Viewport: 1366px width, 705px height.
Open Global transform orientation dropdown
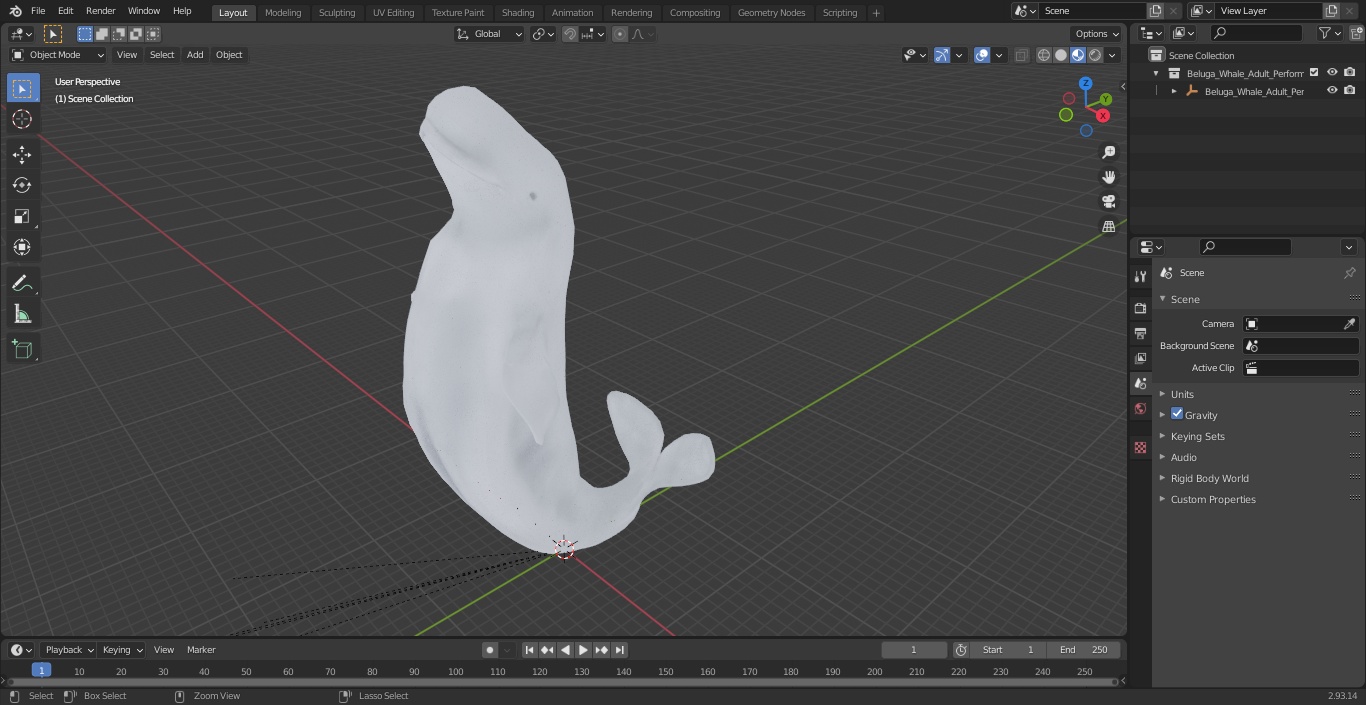[x=490, y=34]
